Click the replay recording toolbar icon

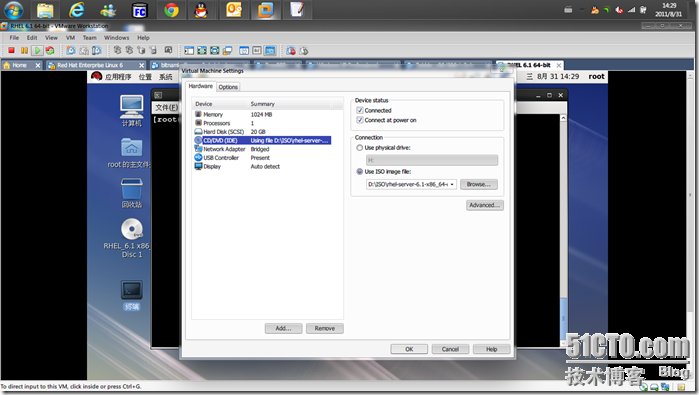pos(304,50)
